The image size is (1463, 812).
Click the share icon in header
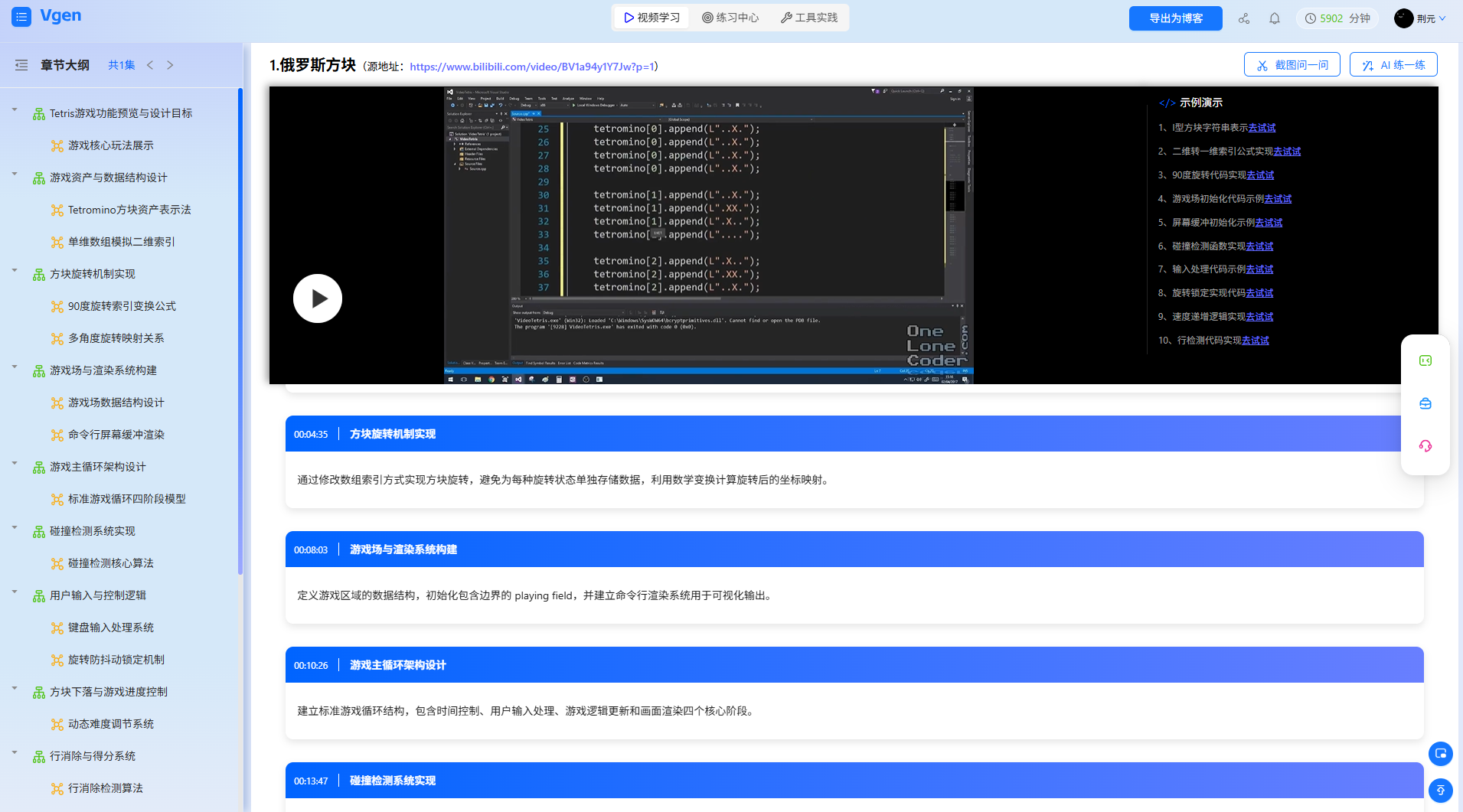pos(1244,18)
